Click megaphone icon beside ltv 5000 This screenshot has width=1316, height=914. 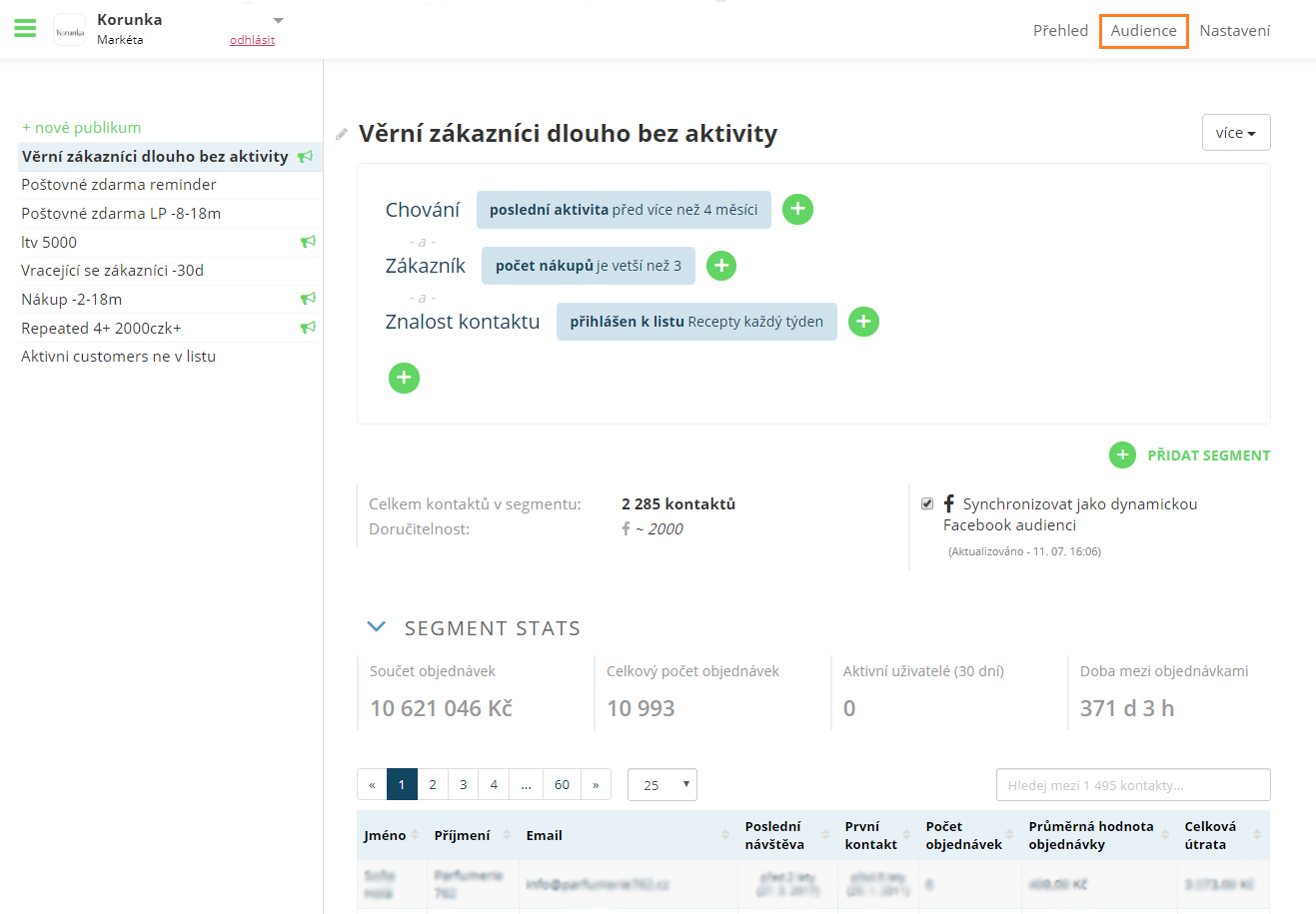[x=308, y=242]
